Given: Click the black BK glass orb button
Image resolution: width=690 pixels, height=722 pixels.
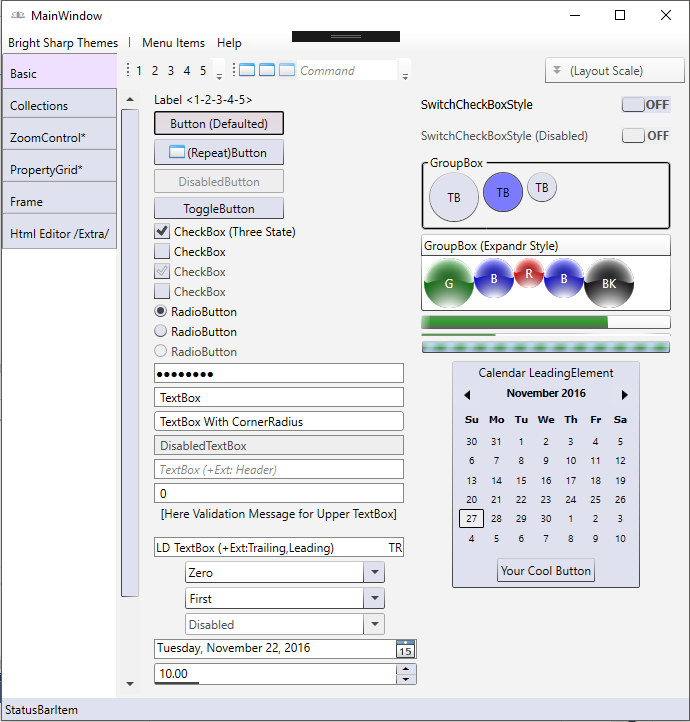Looking at the screenshot, I should click(x=608, y=283).
